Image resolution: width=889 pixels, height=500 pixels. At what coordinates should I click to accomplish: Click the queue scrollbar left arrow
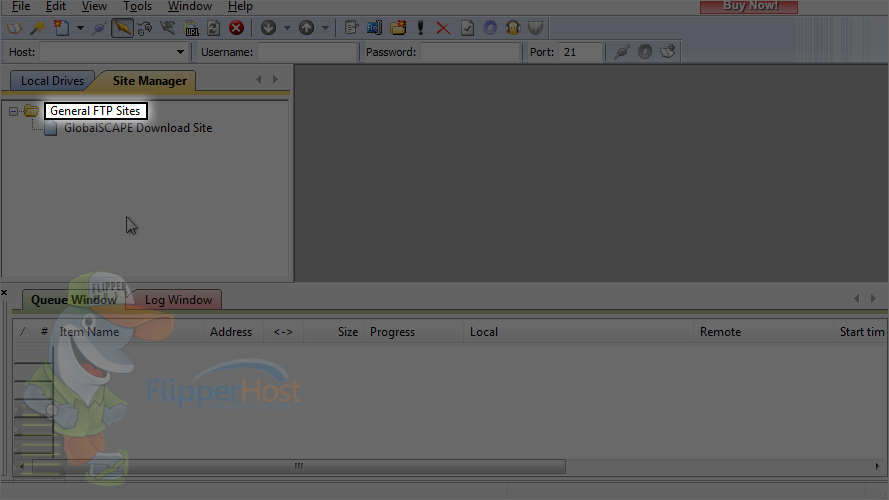(22, 467)
